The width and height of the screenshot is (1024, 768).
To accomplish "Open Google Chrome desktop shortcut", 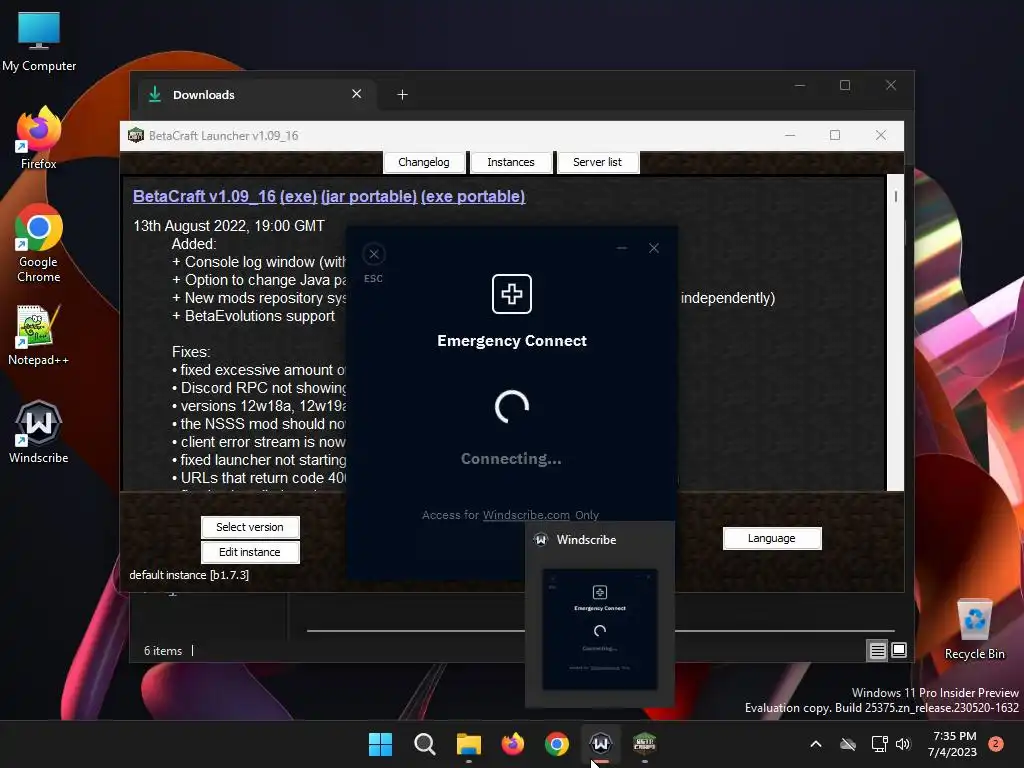I will pos(39,243).
